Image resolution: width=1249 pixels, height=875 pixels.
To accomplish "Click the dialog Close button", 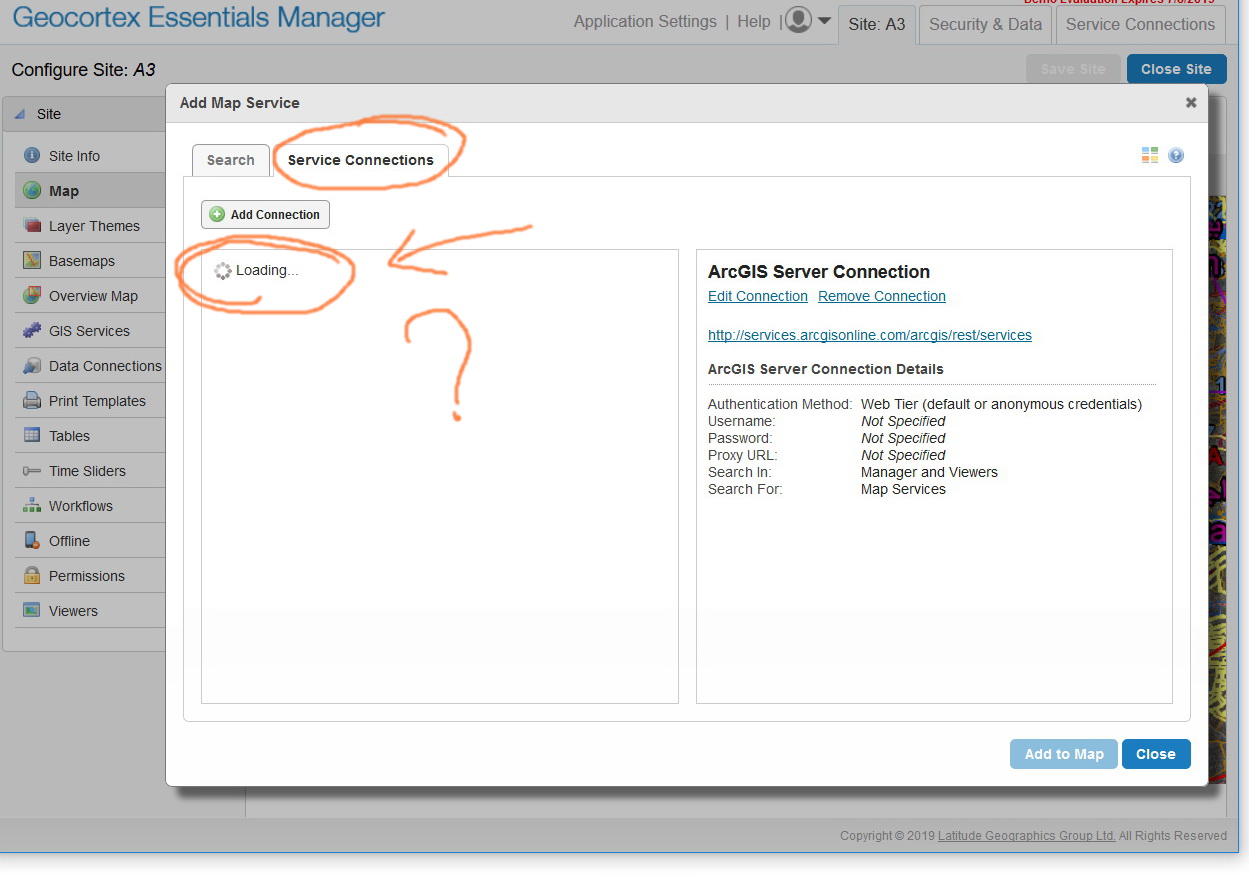I will (x=1156, y=754).
